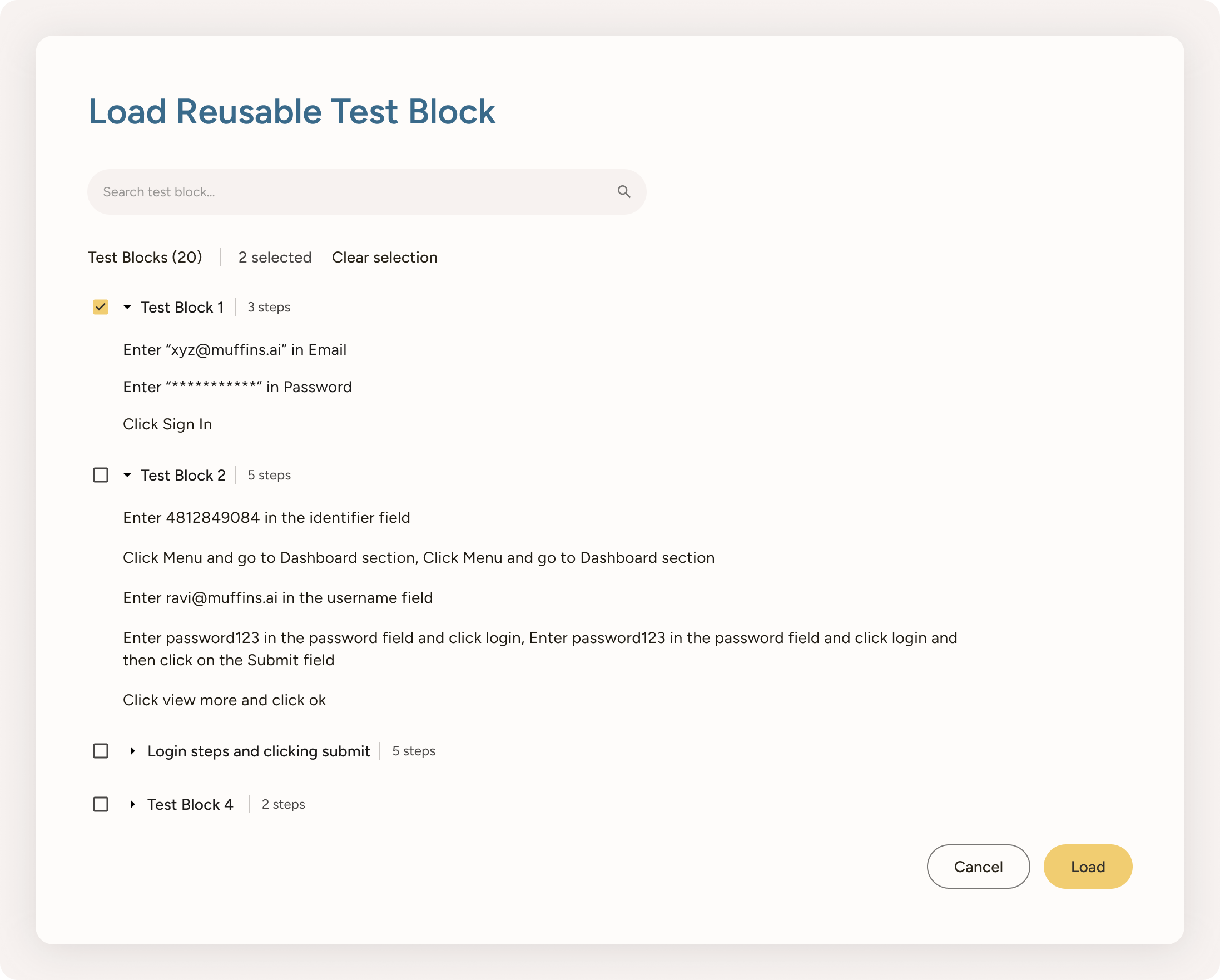Collapse Test Block 2 steps
The height and width of the screenshot is (980, 1220).
tap(127, 475)
